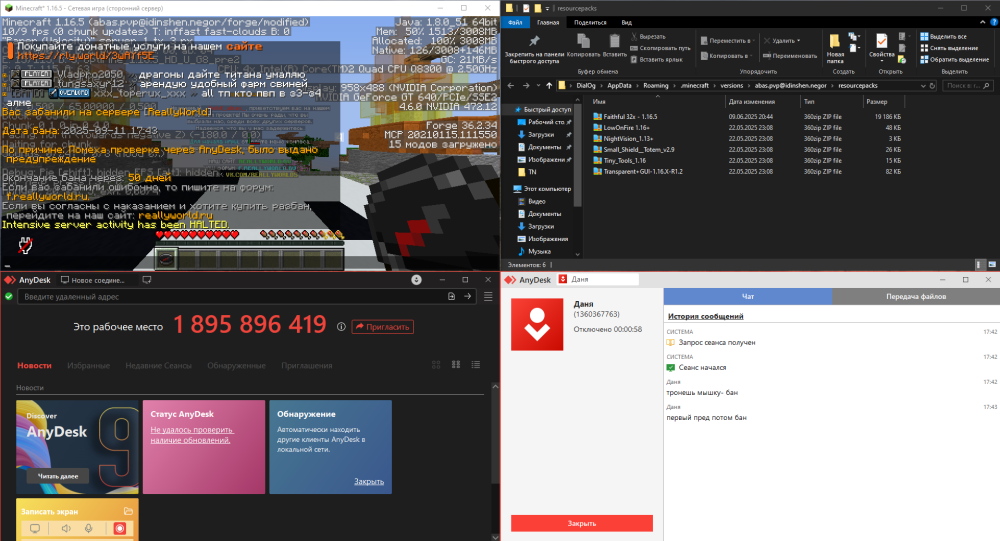Click the Explorer search box

(967, 85)
